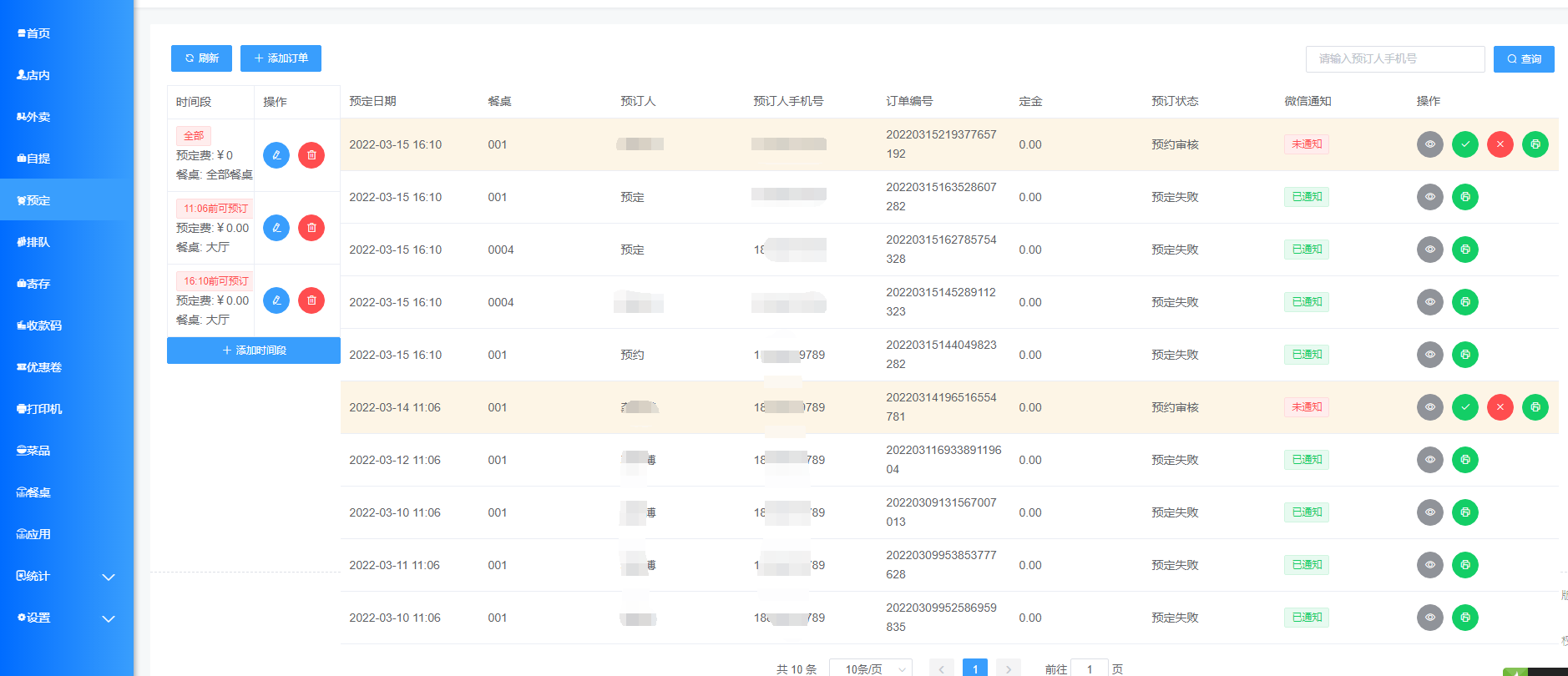1568x676 pixels.
Task: View details of the 2022-03-14 11:06 order
Action: 1429,407
